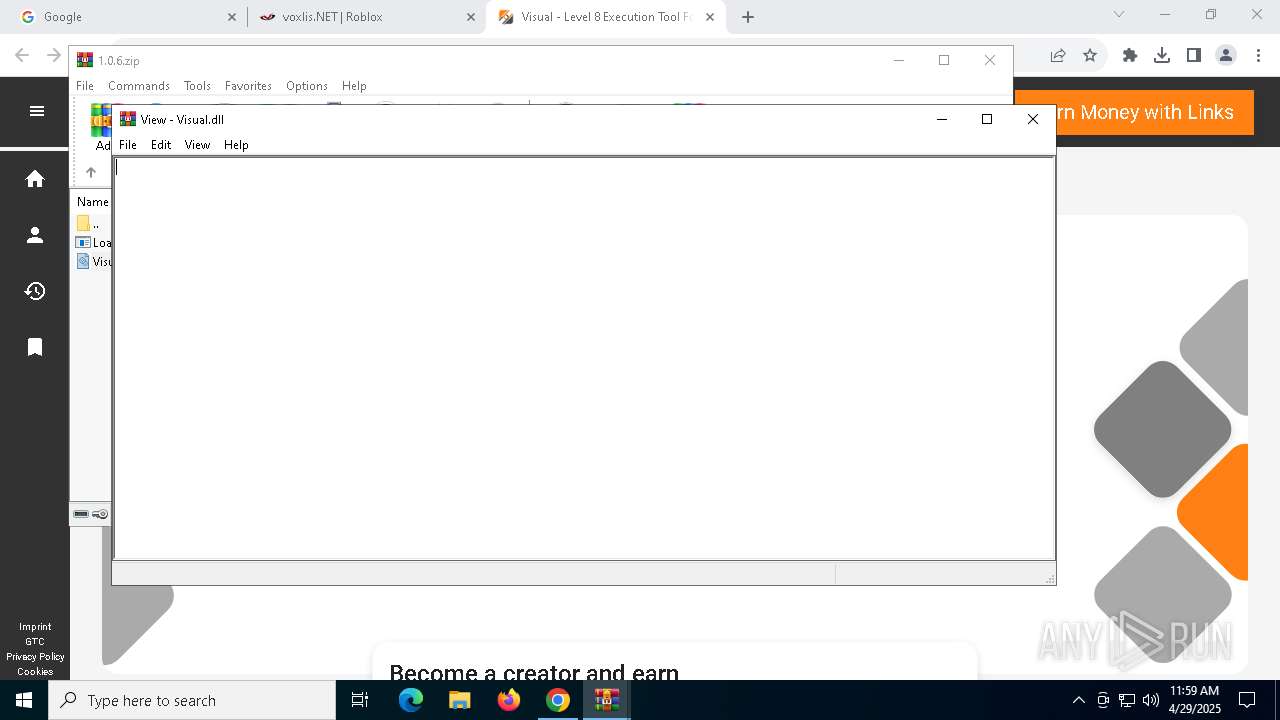Show hidden system tray icons
This screenshot has width=1280, height=720.
[1078, 700]
